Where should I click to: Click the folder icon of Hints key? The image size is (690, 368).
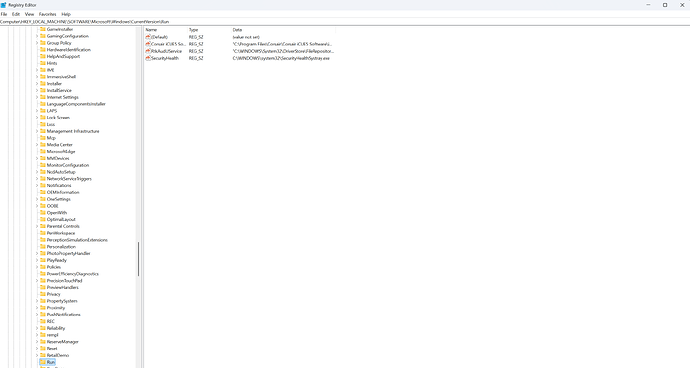[43, 63]
